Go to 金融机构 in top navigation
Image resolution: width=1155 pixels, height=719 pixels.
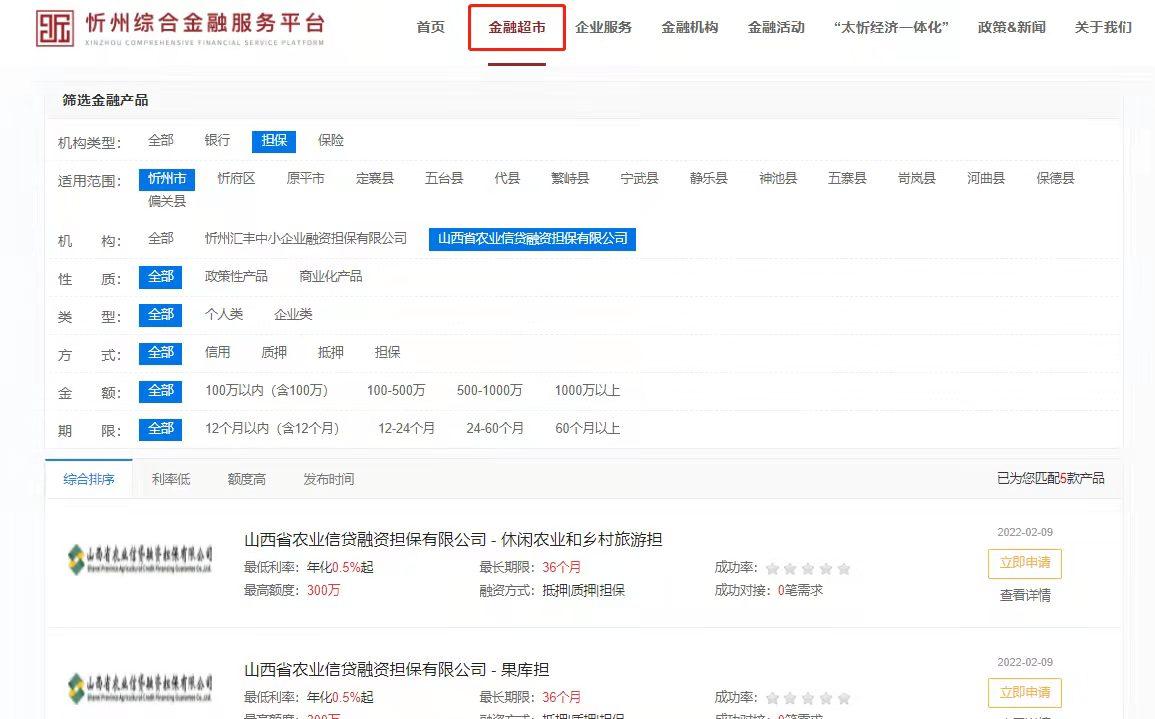click(x=689, y=27)
